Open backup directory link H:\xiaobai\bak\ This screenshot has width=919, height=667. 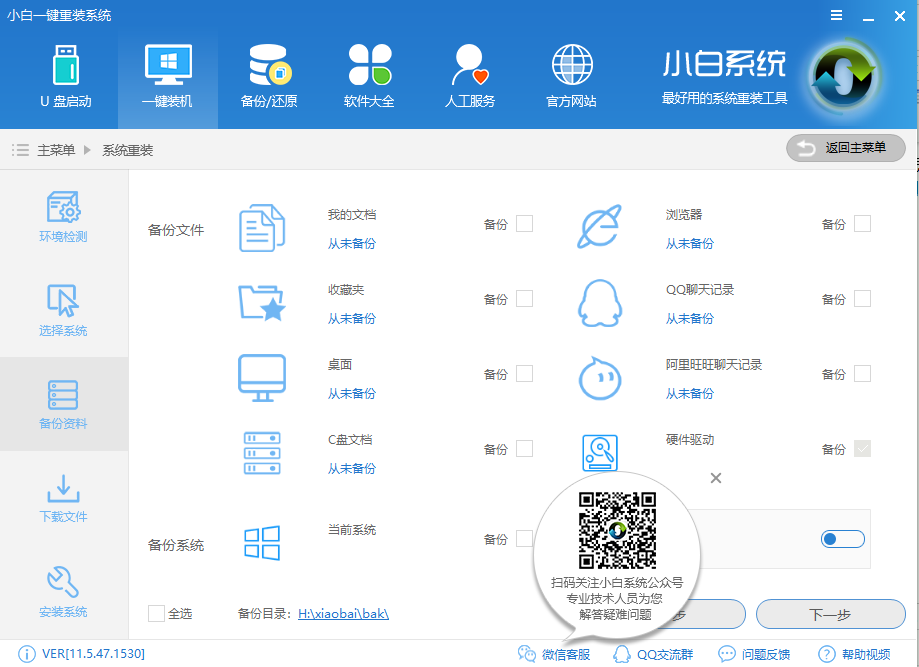[343, 614]
